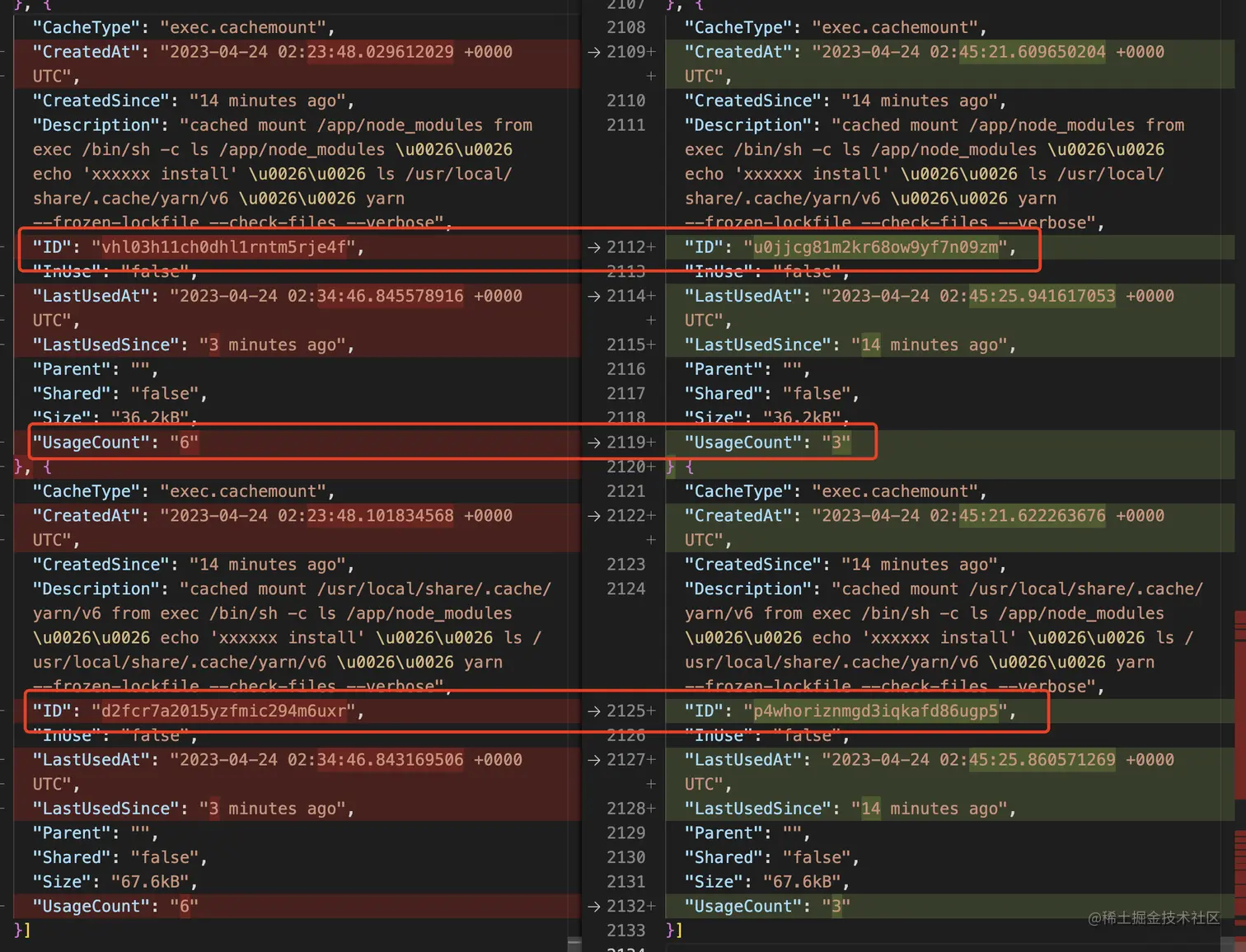
Task: Click the revert arrow at line 2119
Action: pos(593,443)
